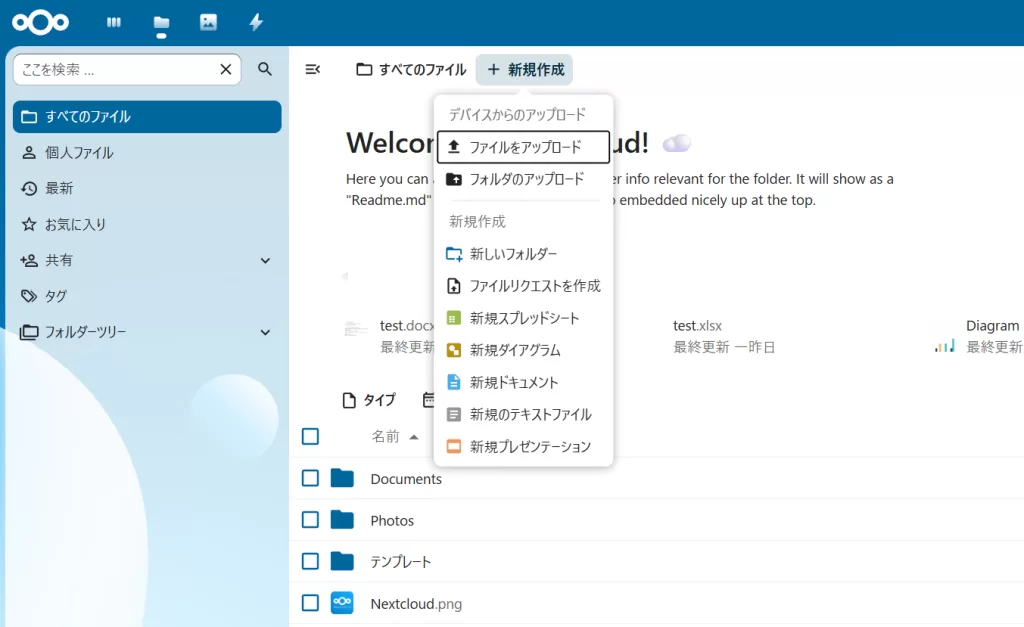The height and width of the screenshot is (627, 1024).
Task: Check the Documents folder checkbox
Action: point(310,478)
